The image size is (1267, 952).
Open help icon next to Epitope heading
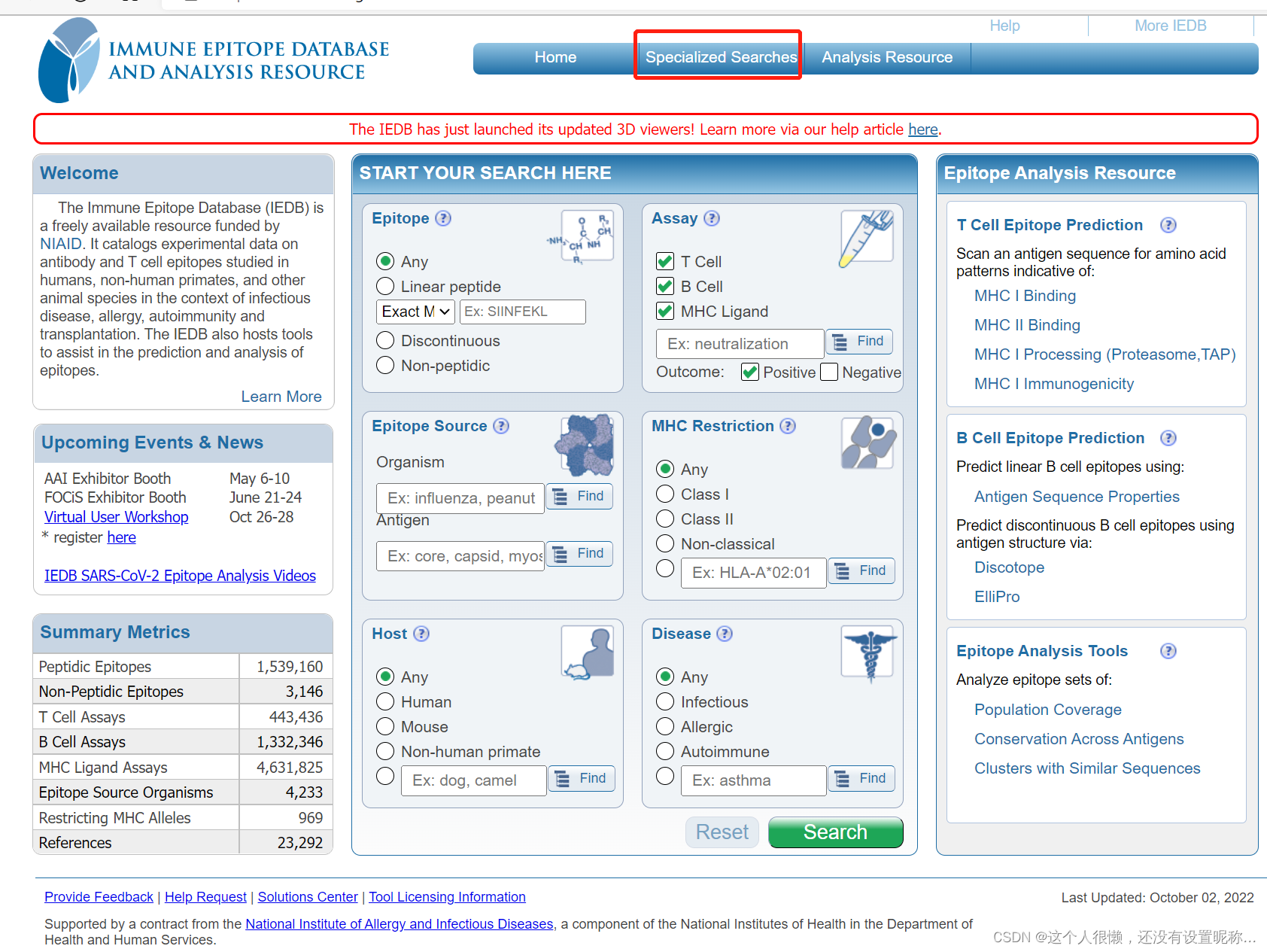tap(443, 218)
